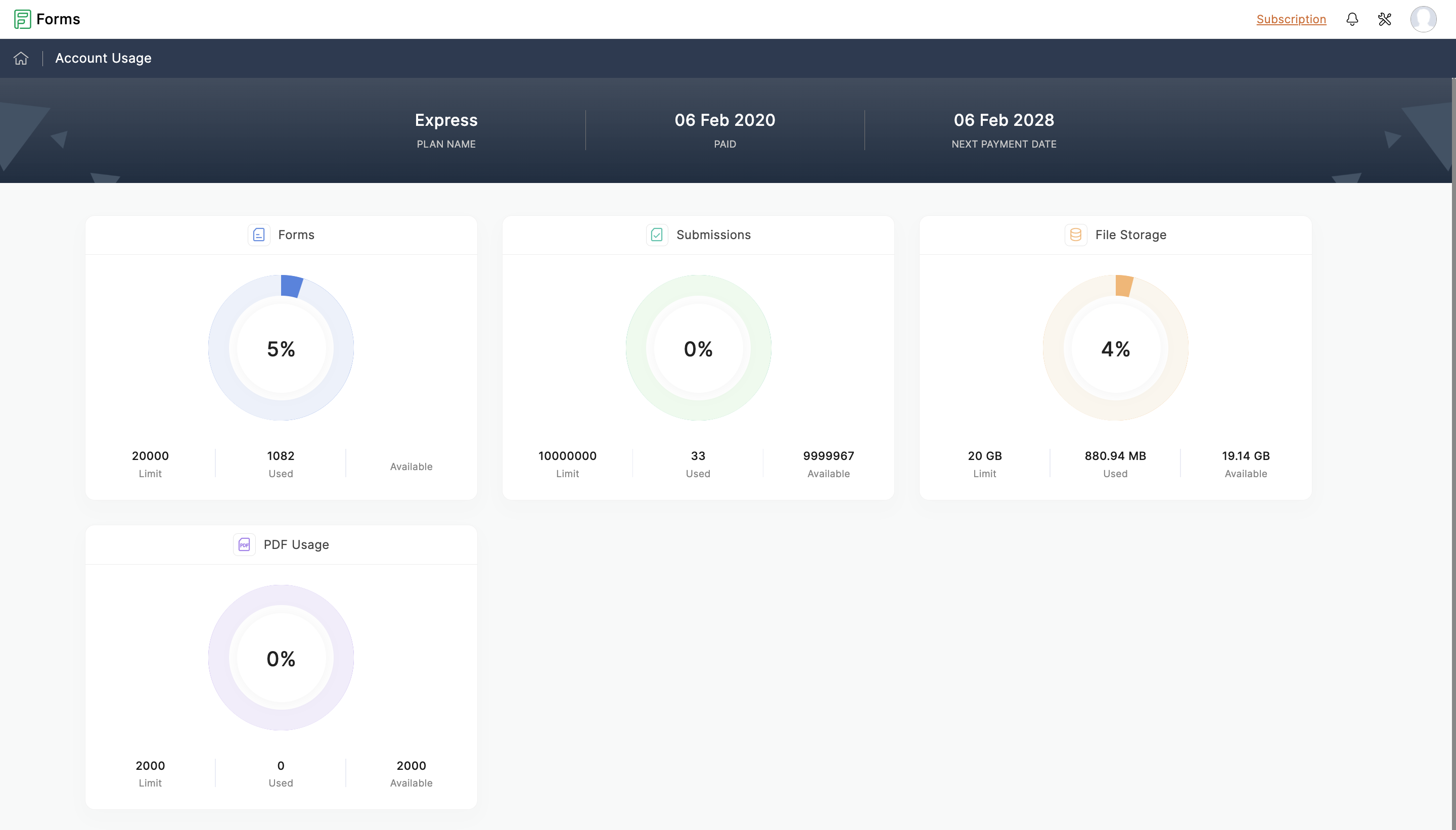The height and width of the screenshot is (830, 1456).
Task: Click the PDF Usage card icon
Action: tap(244, 544)
